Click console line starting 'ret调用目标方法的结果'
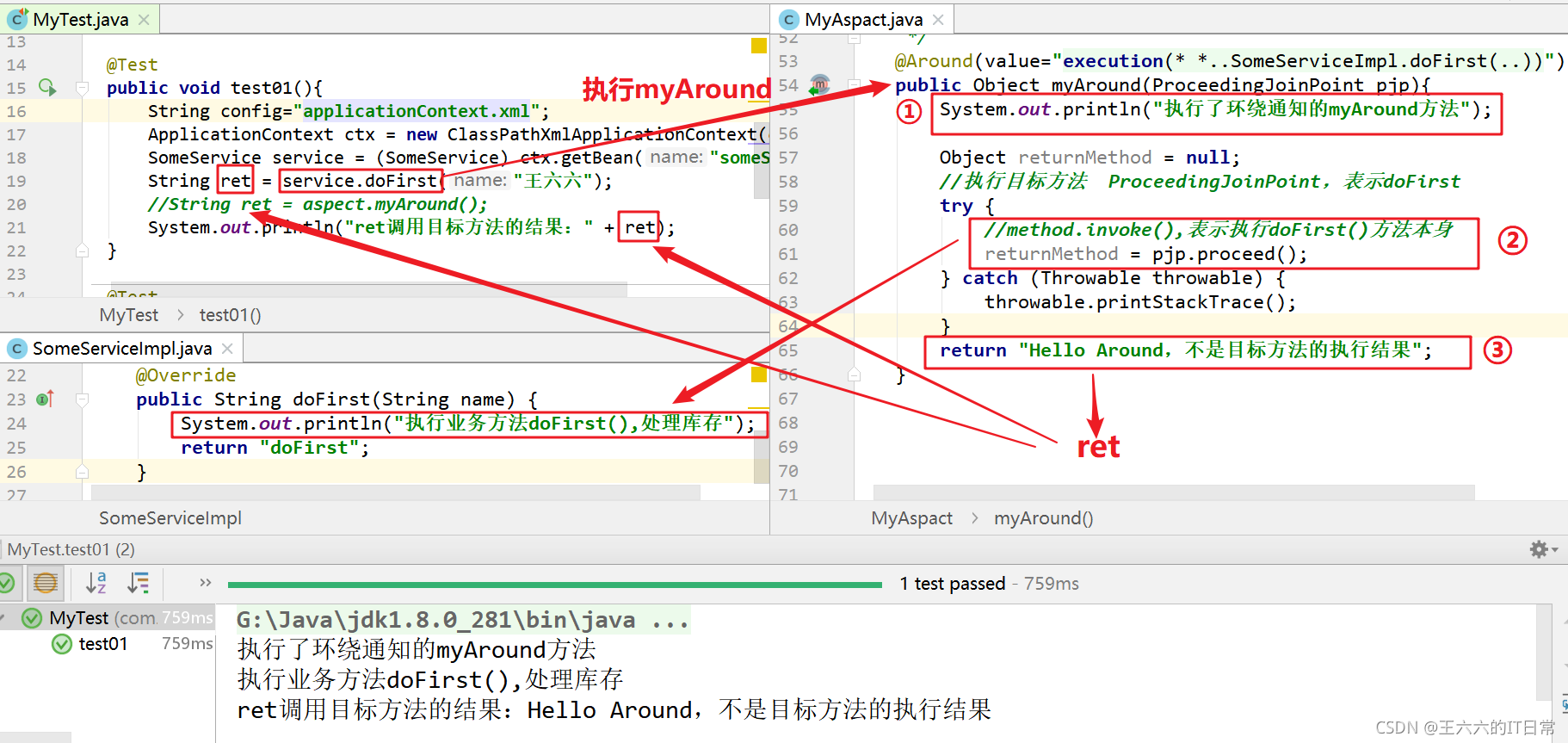The height and width of the screenshot is (743, 1568). [x=614, y=709]
